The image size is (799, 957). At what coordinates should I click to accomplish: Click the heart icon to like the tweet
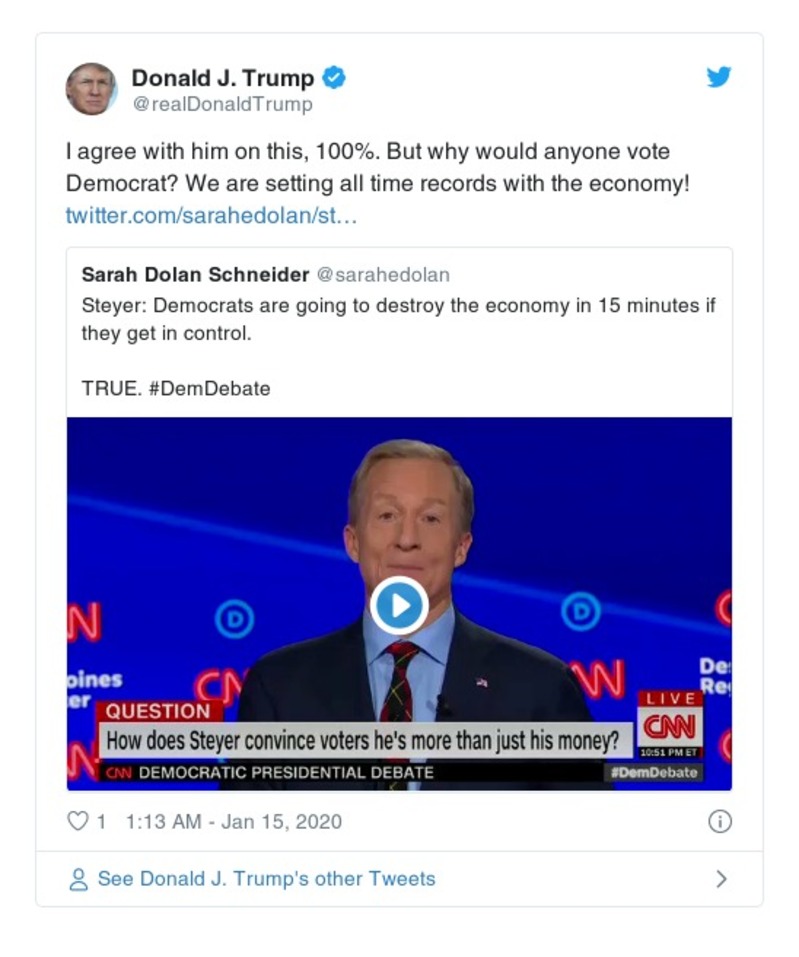pyautogui.click(x=76, y=821)
